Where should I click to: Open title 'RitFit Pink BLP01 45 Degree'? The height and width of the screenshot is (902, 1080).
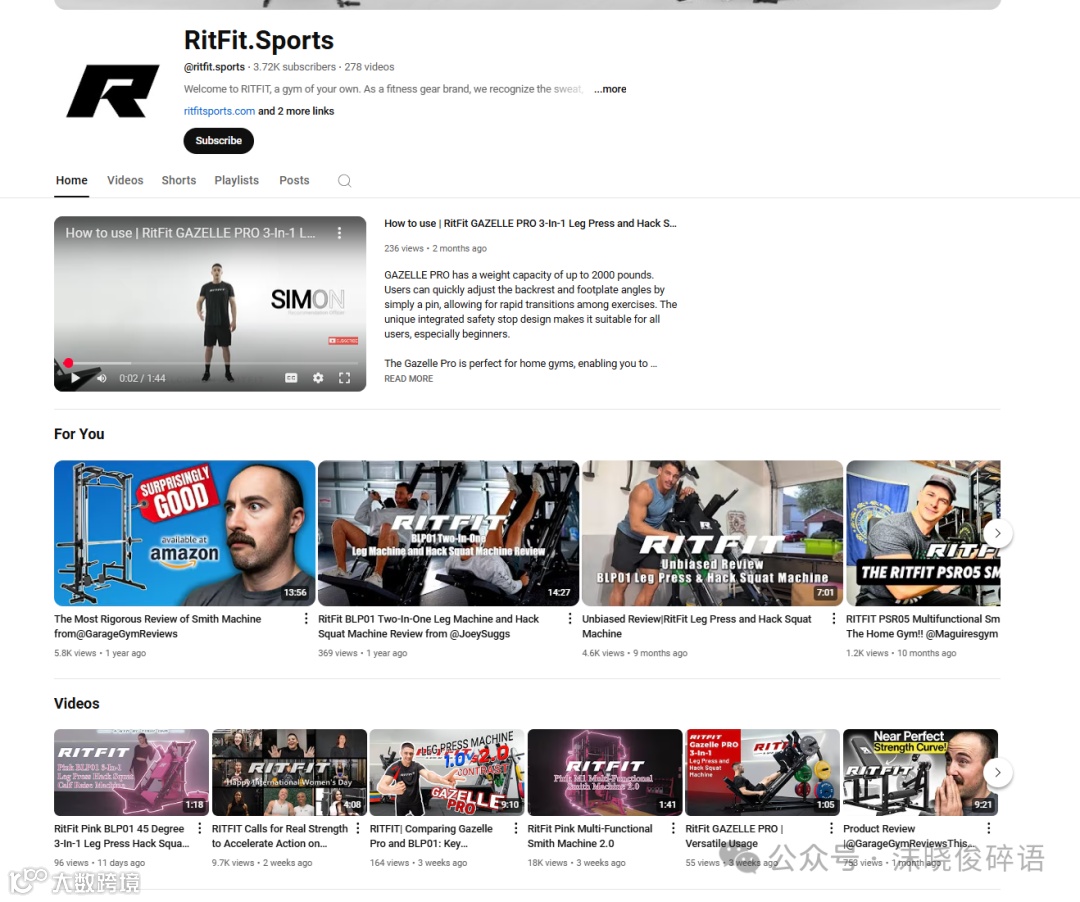coord(121,836)
